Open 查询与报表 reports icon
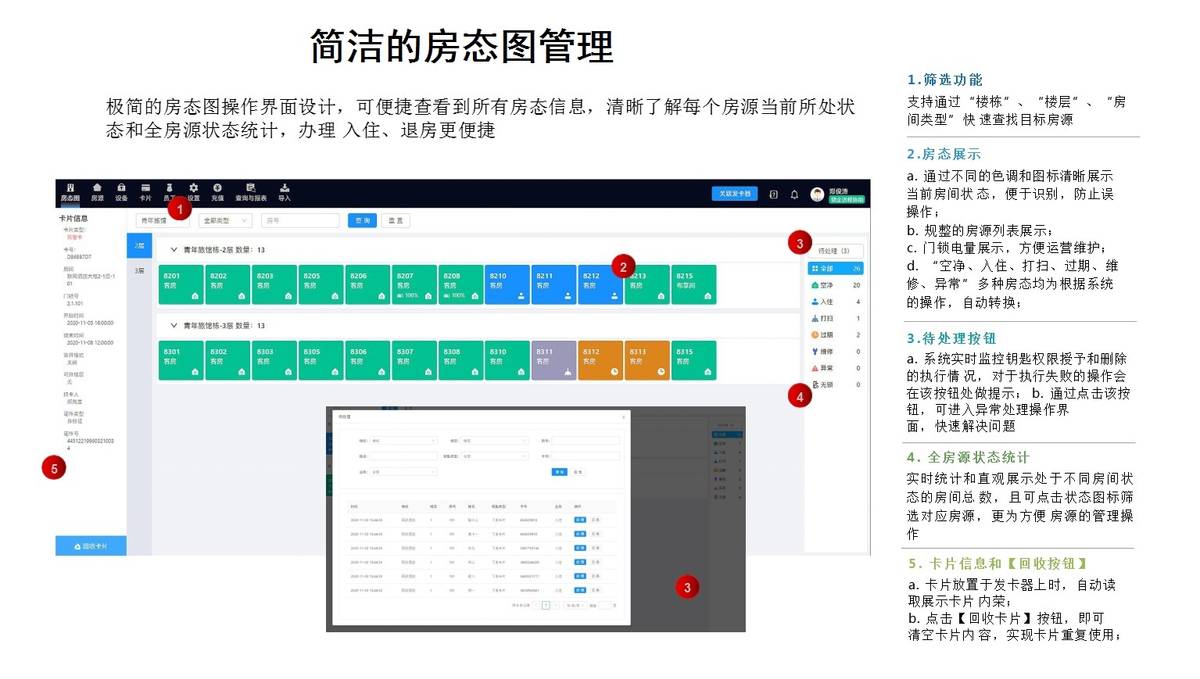The width and height of the screenshot is (1200, 679). point(250,192)
